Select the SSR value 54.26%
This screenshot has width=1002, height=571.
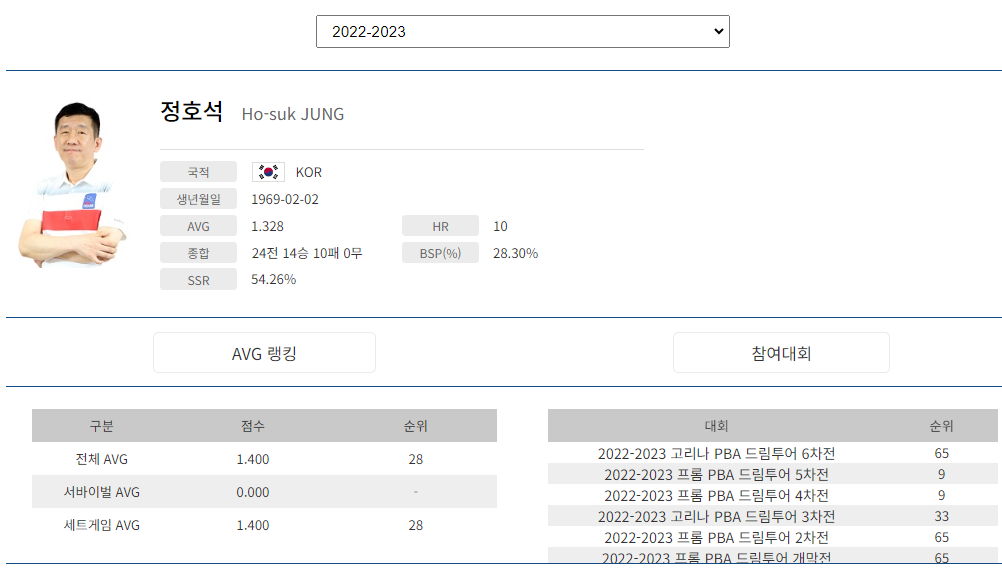click(x=274, y=279)
